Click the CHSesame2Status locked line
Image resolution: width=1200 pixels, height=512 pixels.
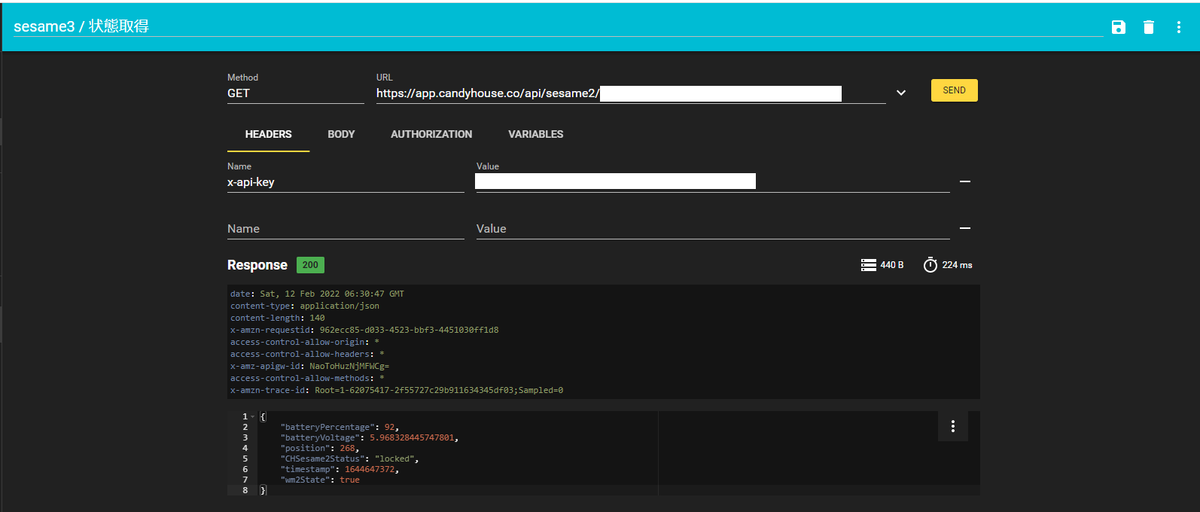tap(350, 459)
